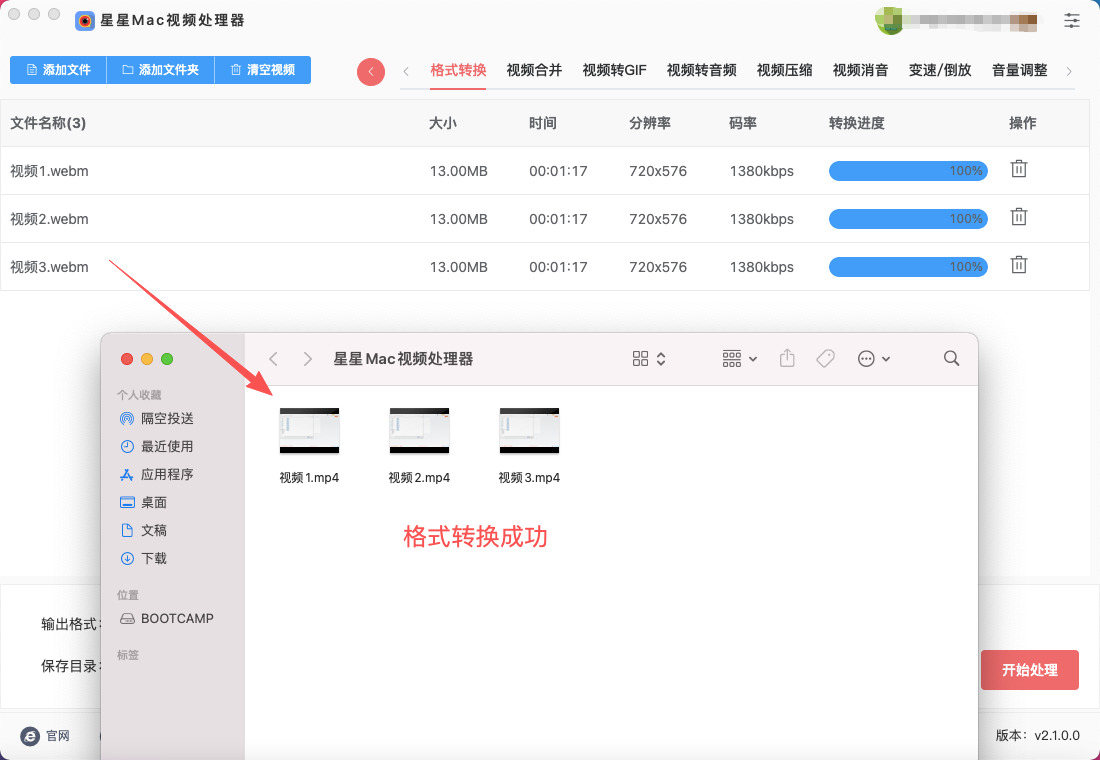The width and height of the screenshot is (1100, 760).
Task: Open the 官网 website link icon
Action: click(x=29, y=735)
